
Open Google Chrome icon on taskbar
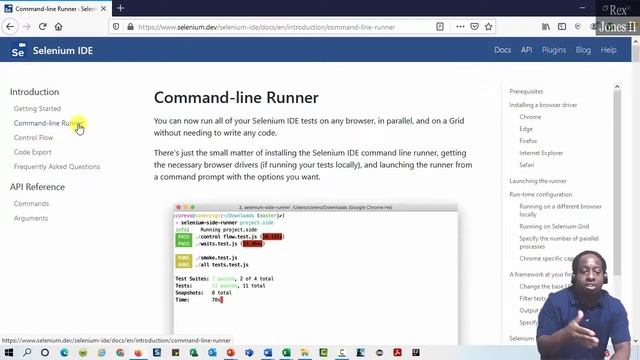click(120, 353)
